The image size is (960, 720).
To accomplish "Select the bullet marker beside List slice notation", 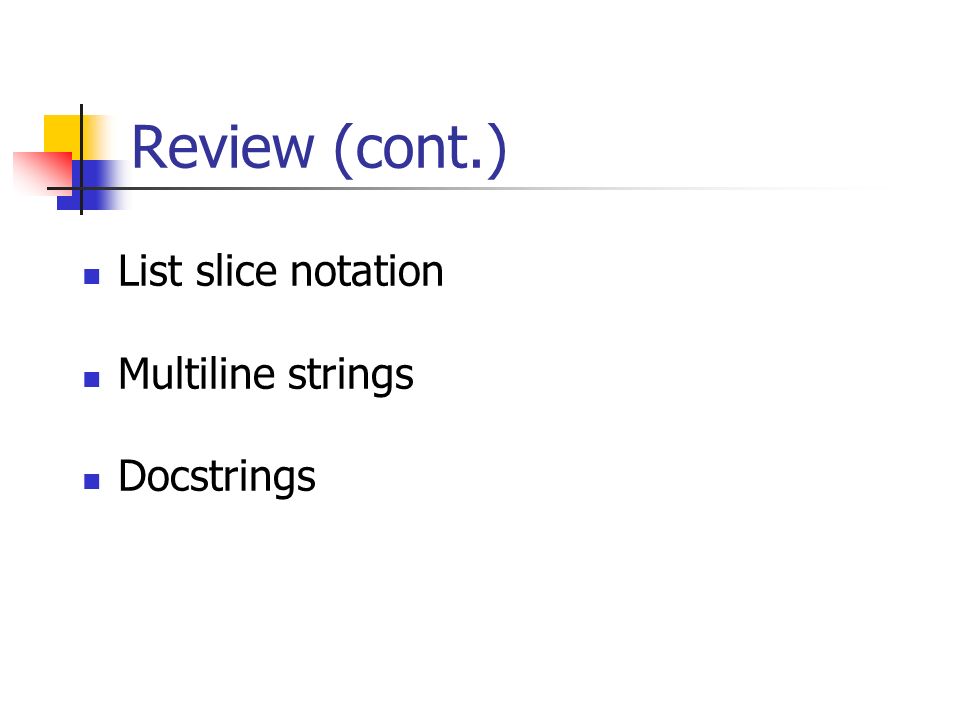I will coord(92,277).
